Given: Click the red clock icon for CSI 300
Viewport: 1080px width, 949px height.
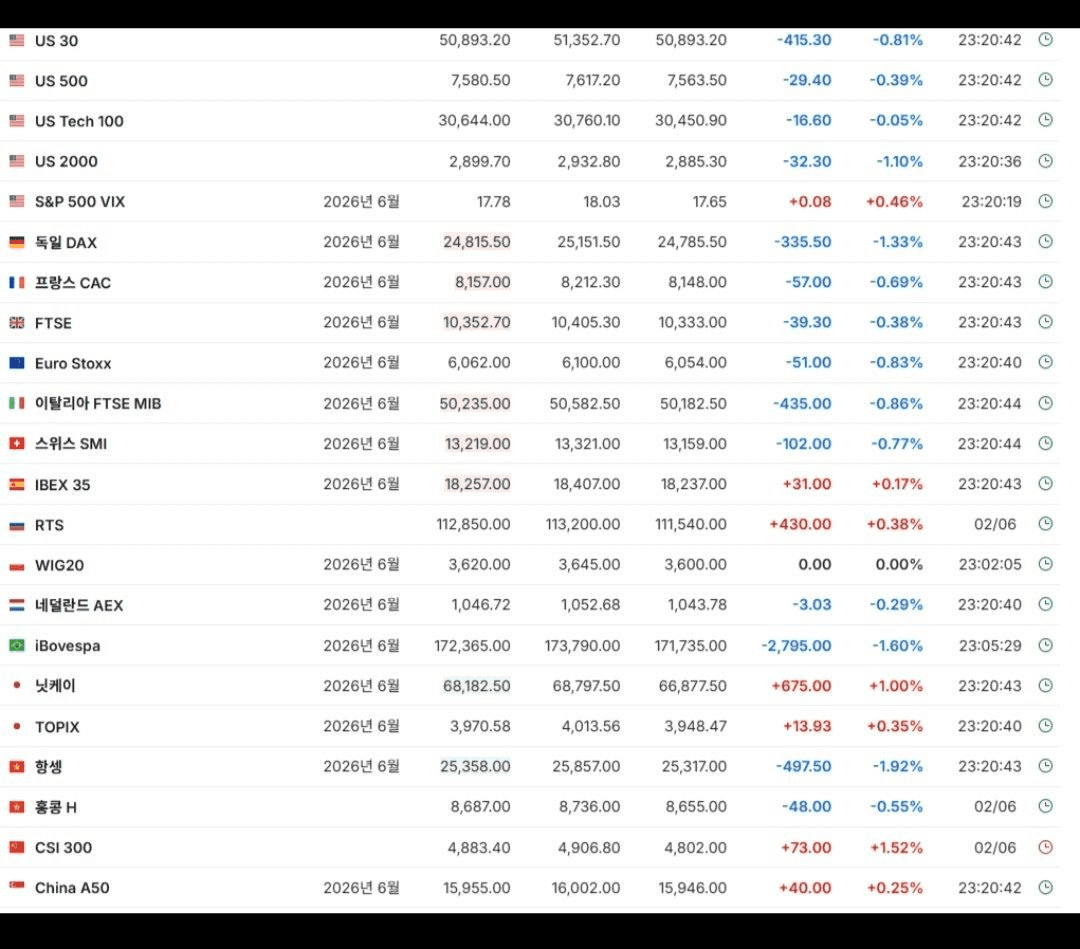Looking at the screenshot, I should click(x=1045, y=847).
